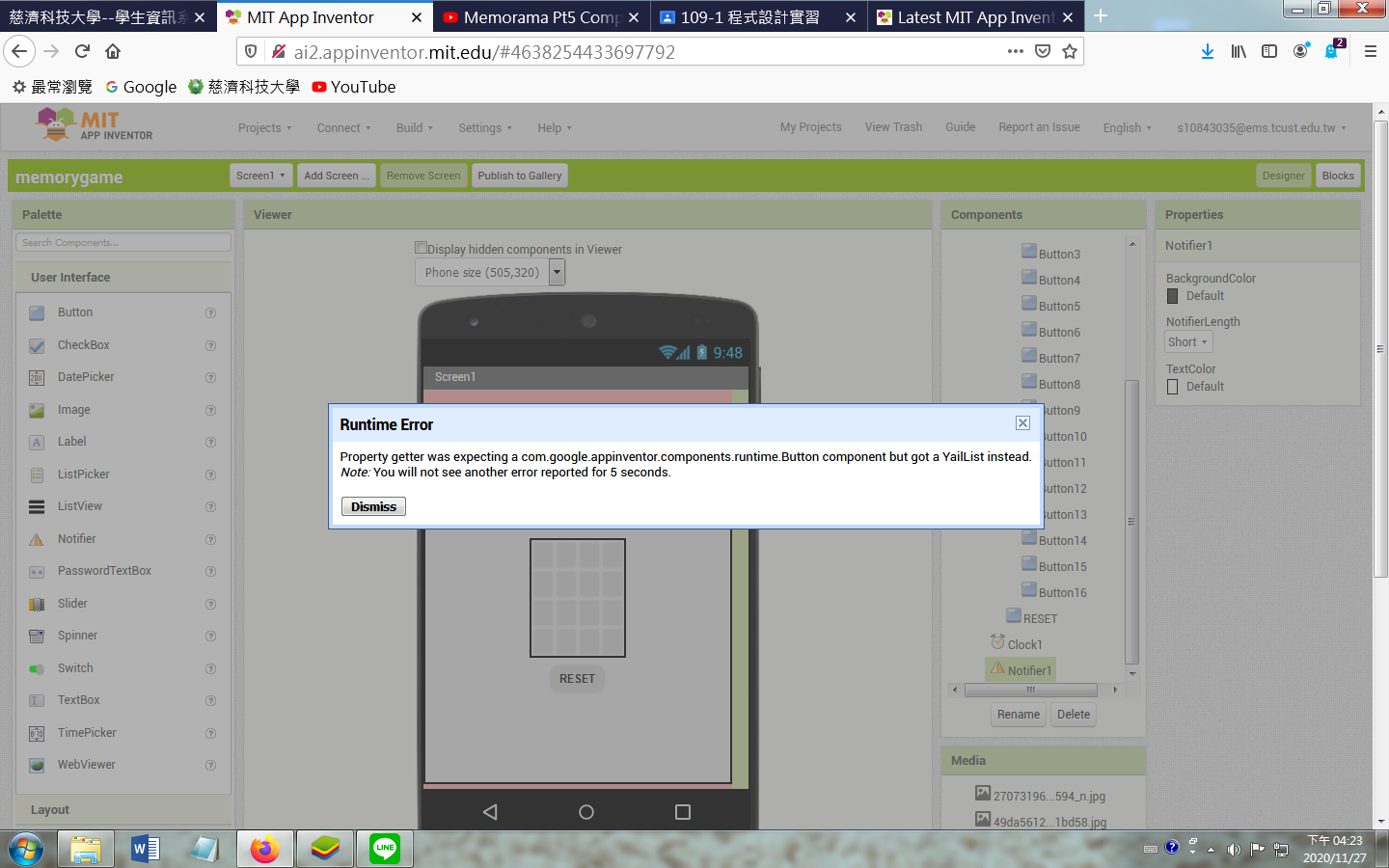Viewport: 1389px width, 868px height.
Task: Open the NotifierLength Short dropdown
Action: coord(1187,342)
